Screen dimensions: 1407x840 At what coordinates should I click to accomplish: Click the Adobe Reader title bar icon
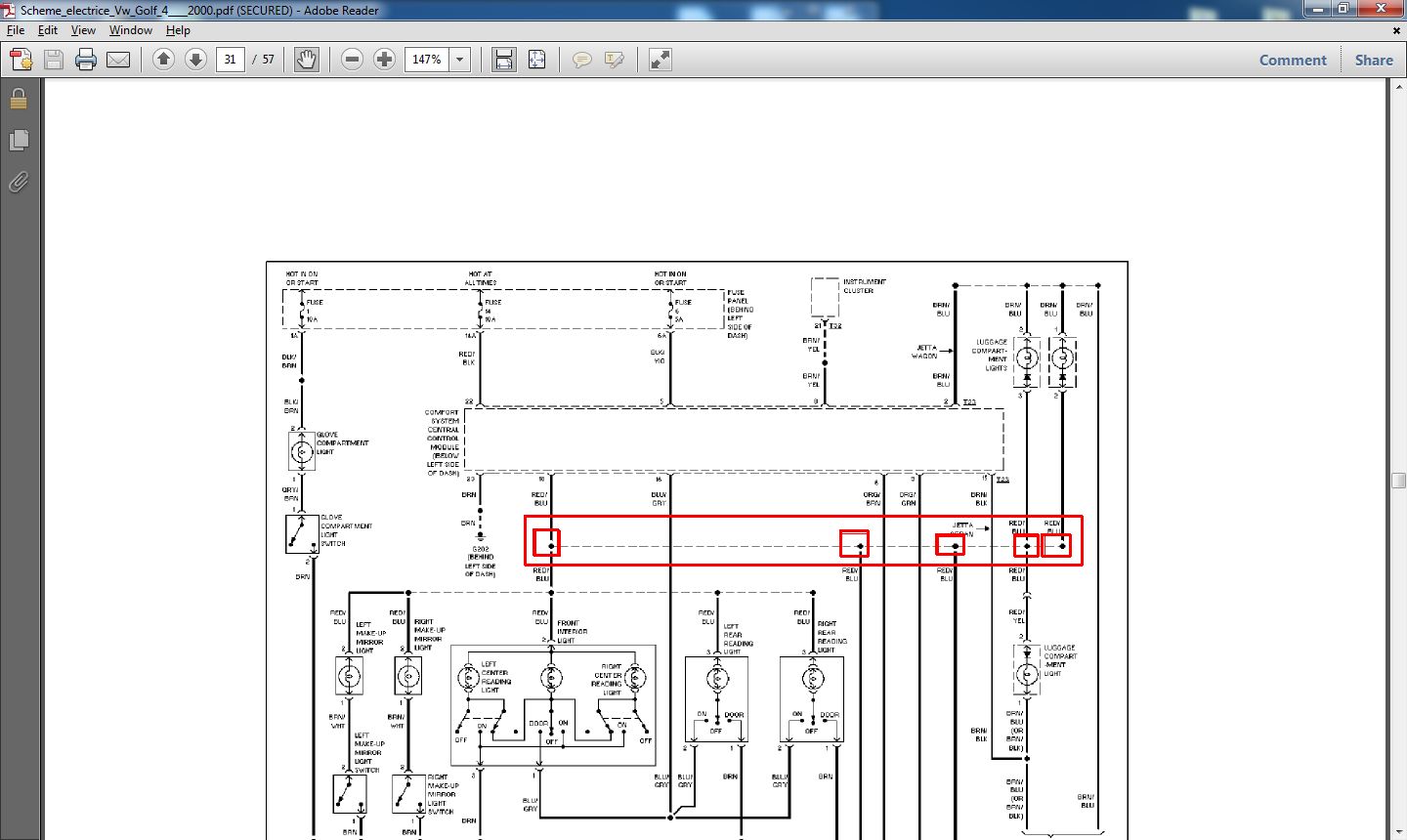pyautogui.click(x=10, y=10)
